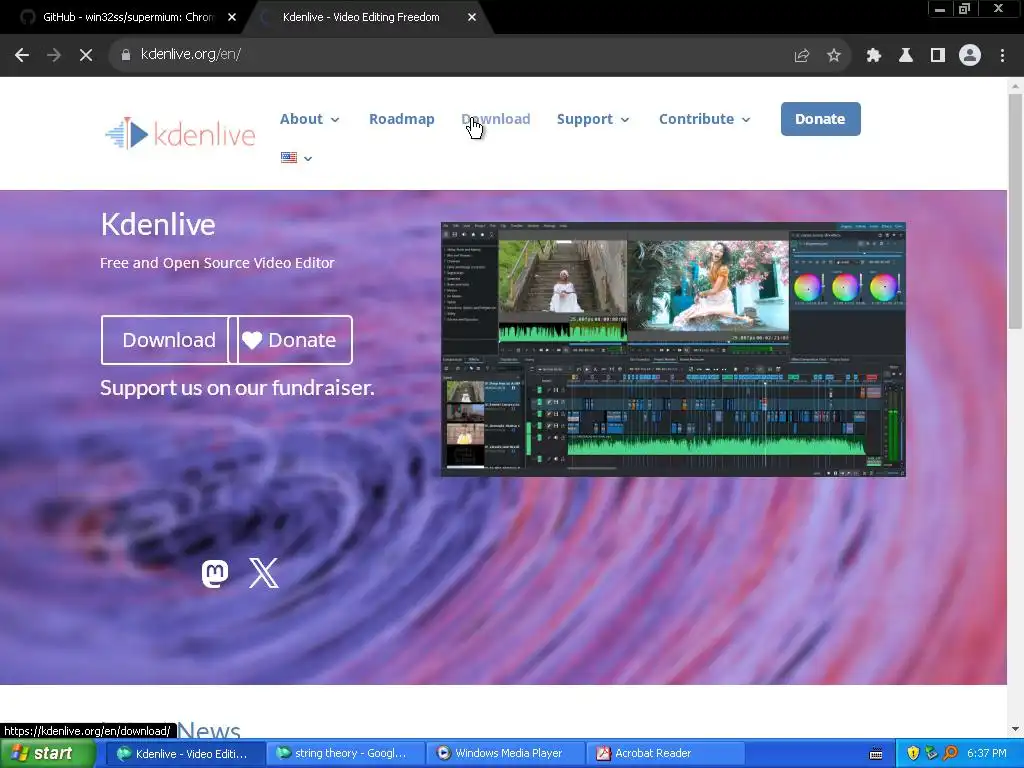Image resolution: width=1024 pixels, height=768 pixels.
Task: Open the Mastodon social icon
Action: (x=215, y=573)
